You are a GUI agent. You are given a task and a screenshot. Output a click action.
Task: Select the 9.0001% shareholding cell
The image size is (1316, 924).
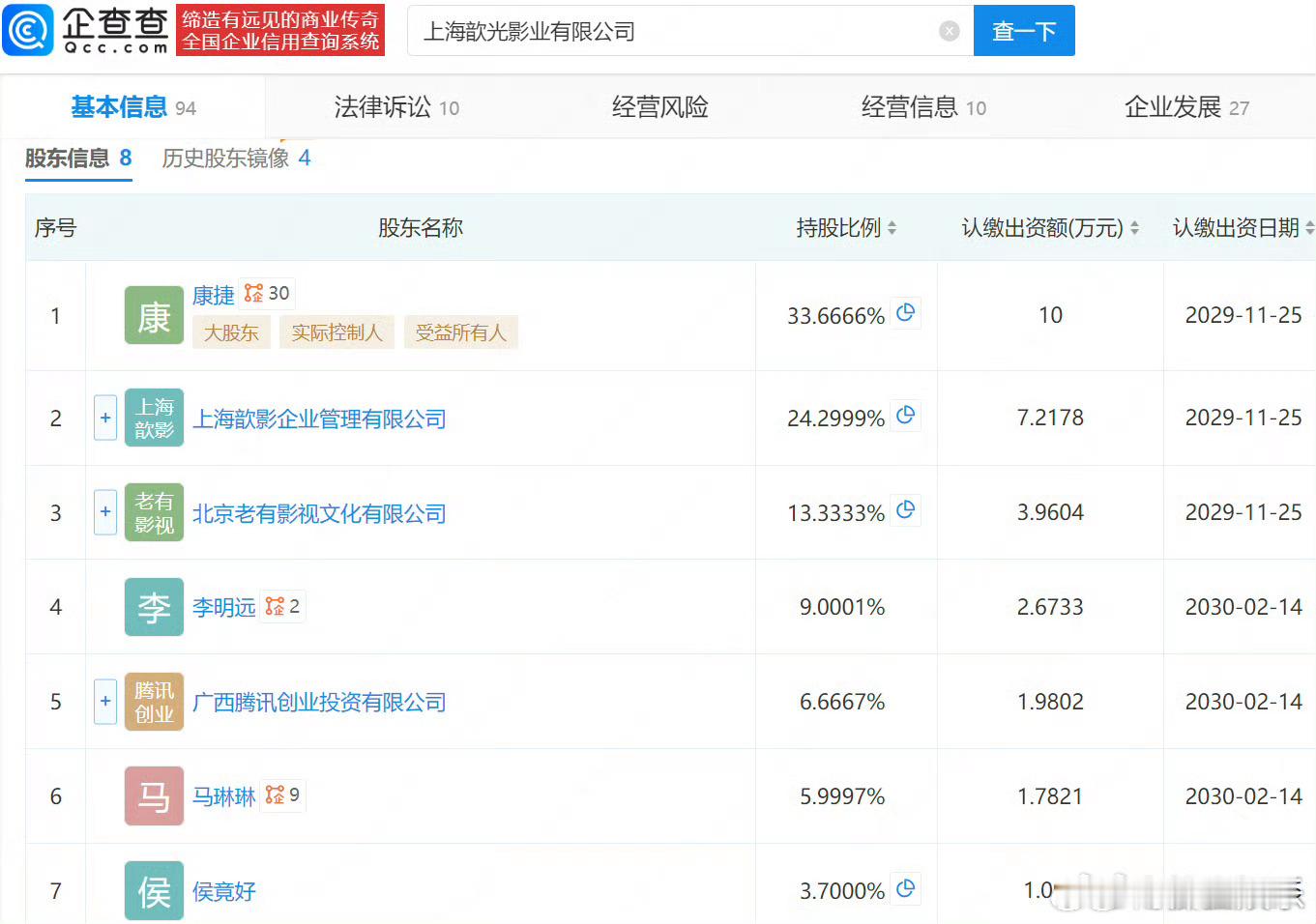pos(842,607)
